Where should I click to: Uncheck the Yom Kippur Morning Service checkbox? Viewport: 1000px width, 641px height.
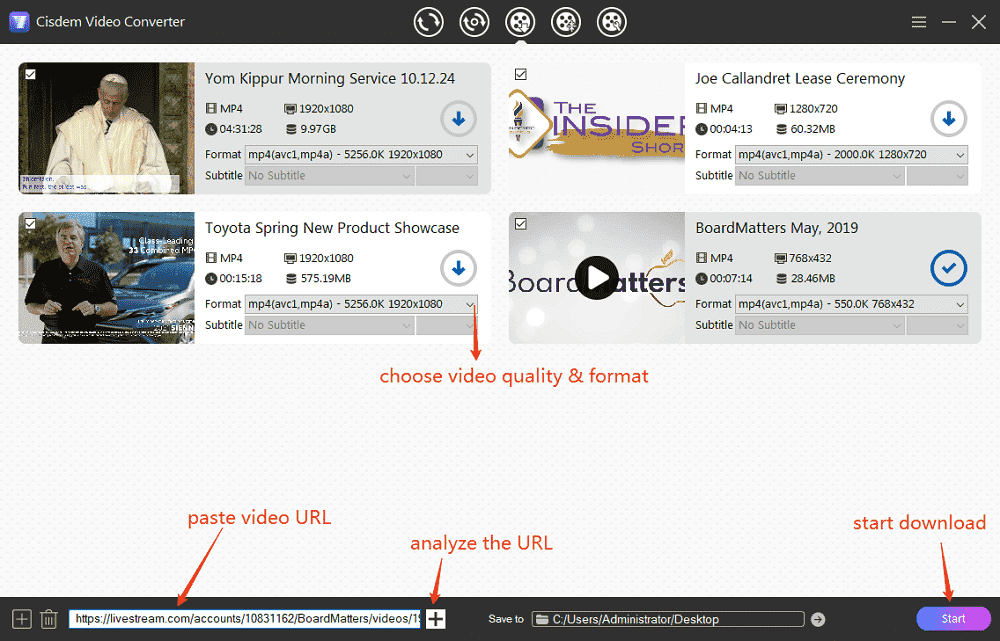point(30,74)
